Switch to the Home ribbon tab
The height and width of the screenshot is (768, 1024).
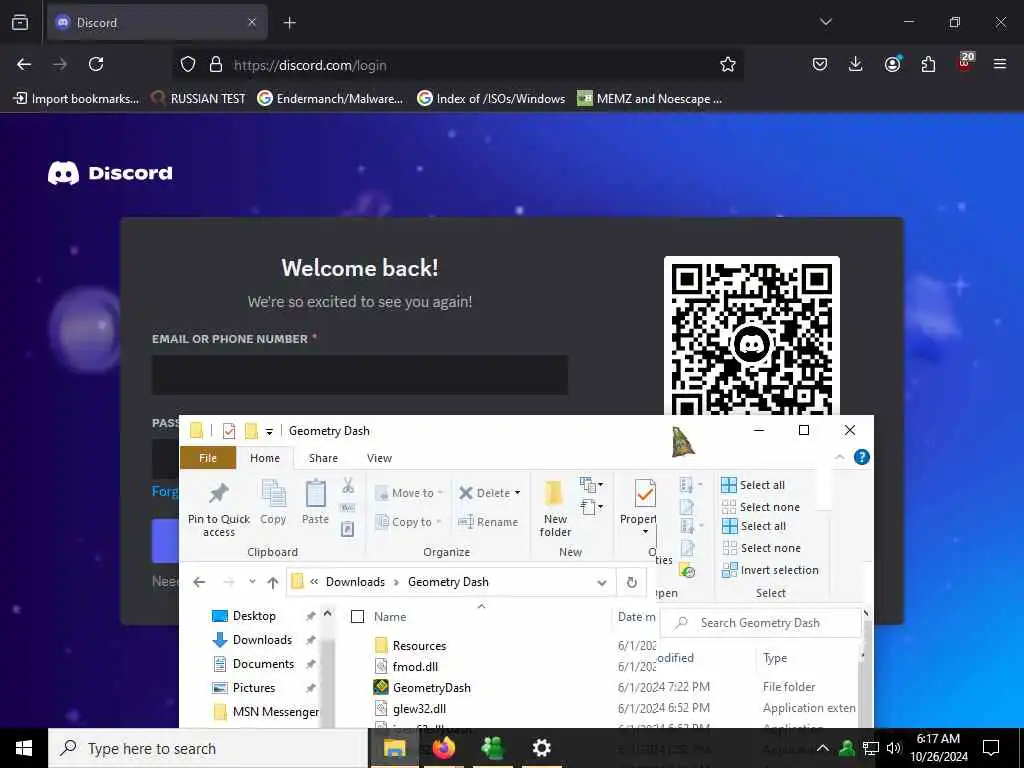point(264,458)
